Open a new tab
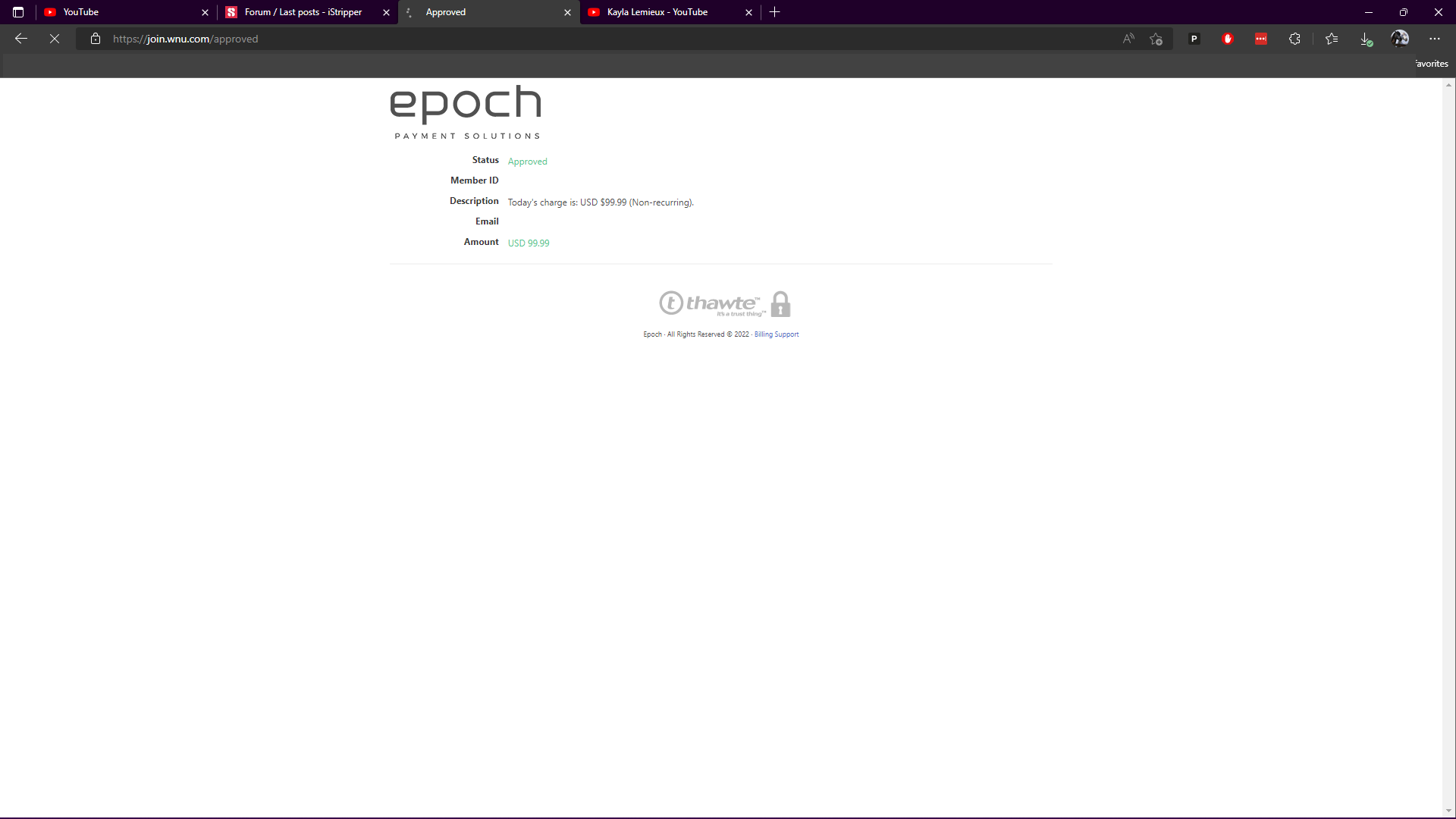 (775, 12)
